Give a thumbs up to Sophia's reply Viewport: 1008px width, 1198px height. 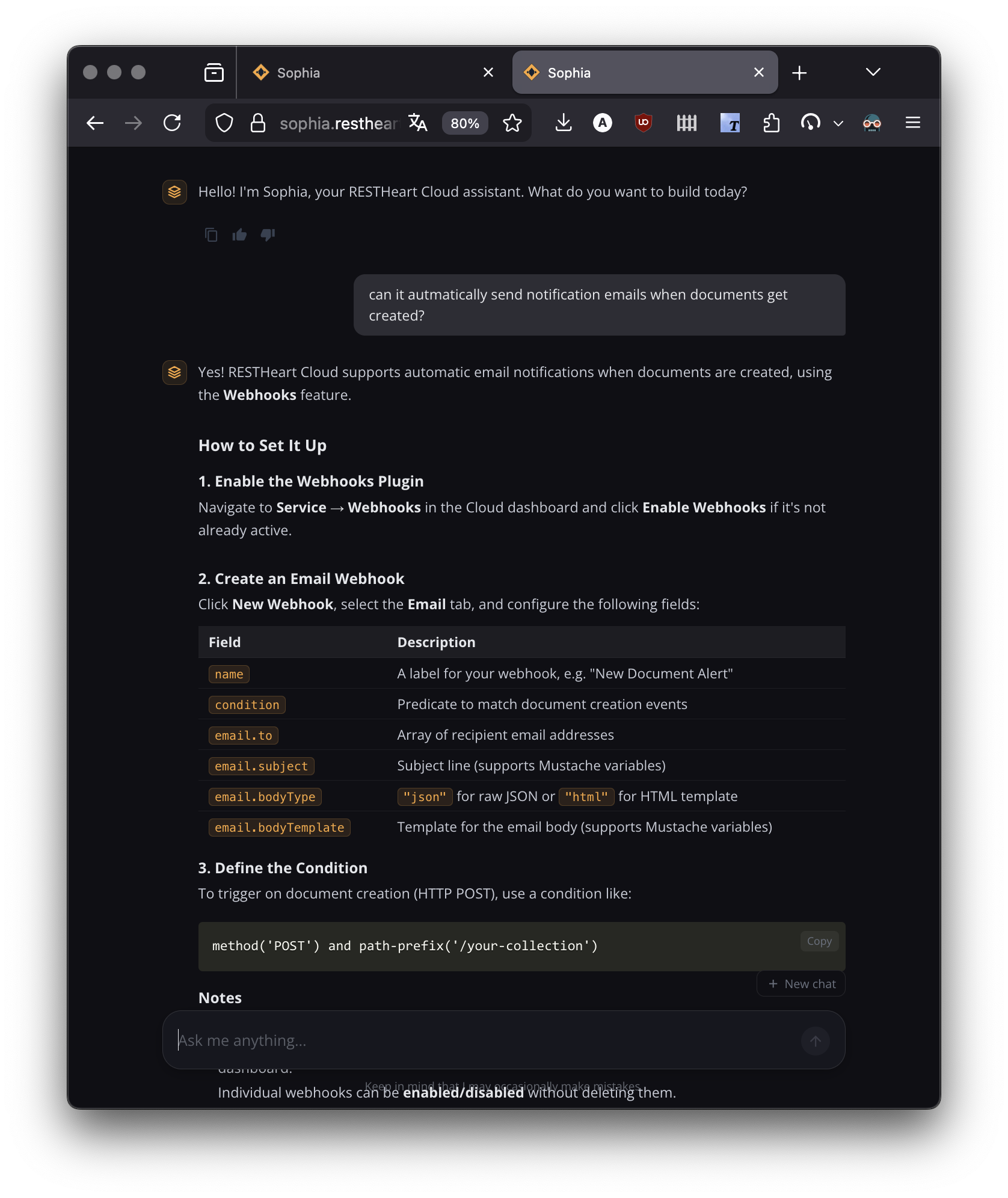click(239, 235)
